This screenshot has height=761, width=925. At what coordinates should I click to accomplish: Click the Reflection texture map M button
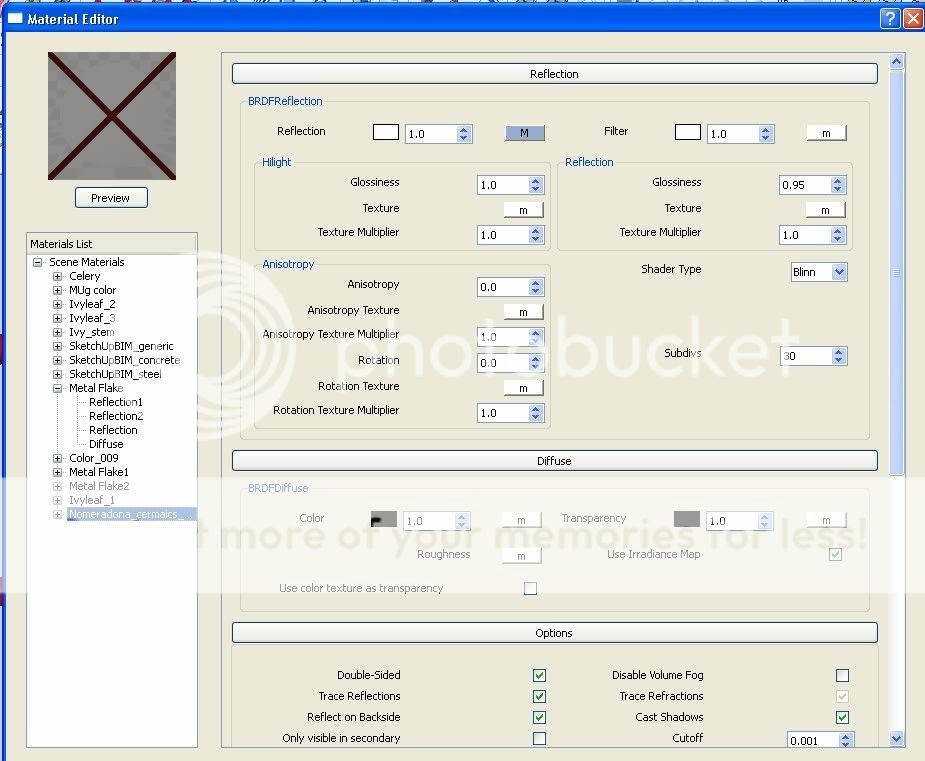point(524,133)
